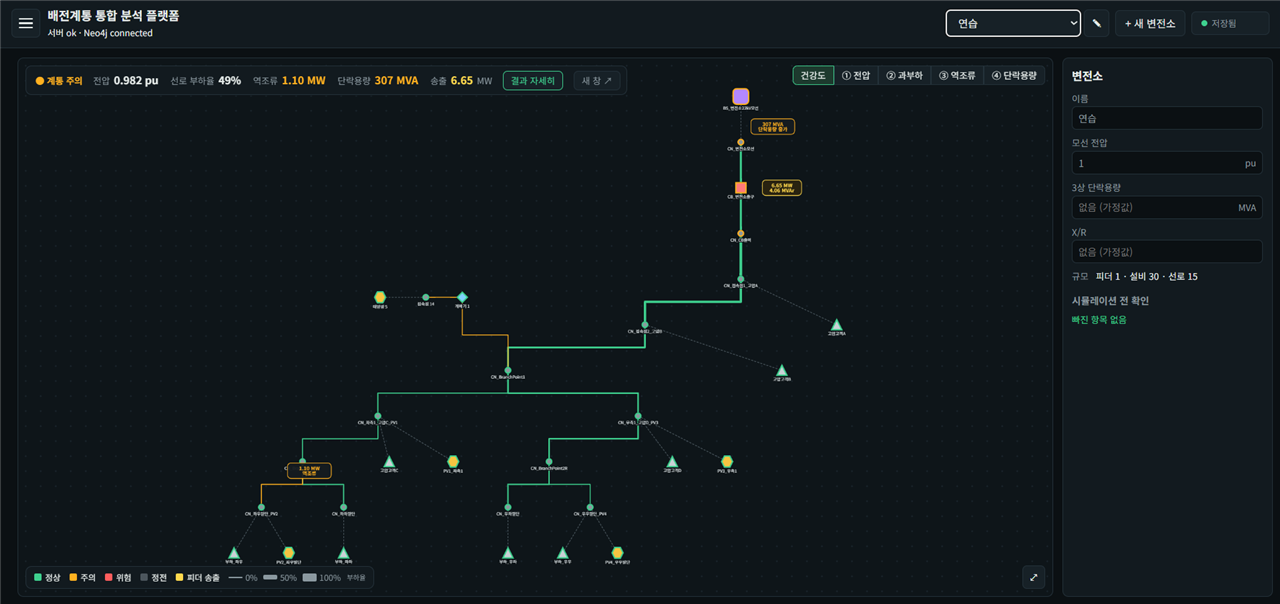Select the PV2 hexagon generator node
The image size is (1280, 604).
(289, 553)
